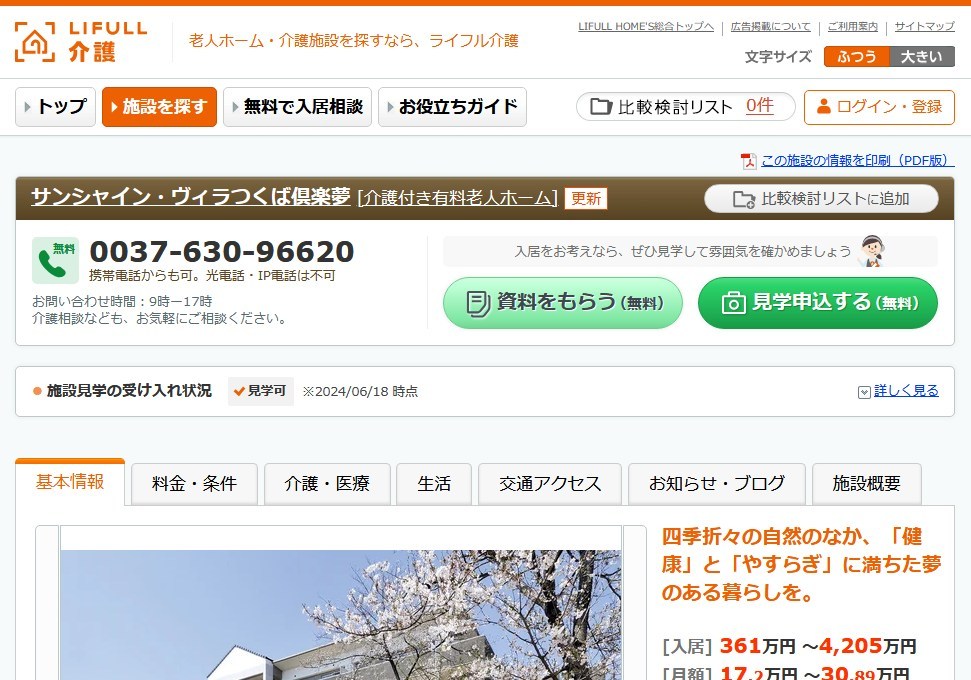This screenshot has width=971, height=680.
Task: Click the folder icon in 比較検討リスト
Action: pos(600,107)
